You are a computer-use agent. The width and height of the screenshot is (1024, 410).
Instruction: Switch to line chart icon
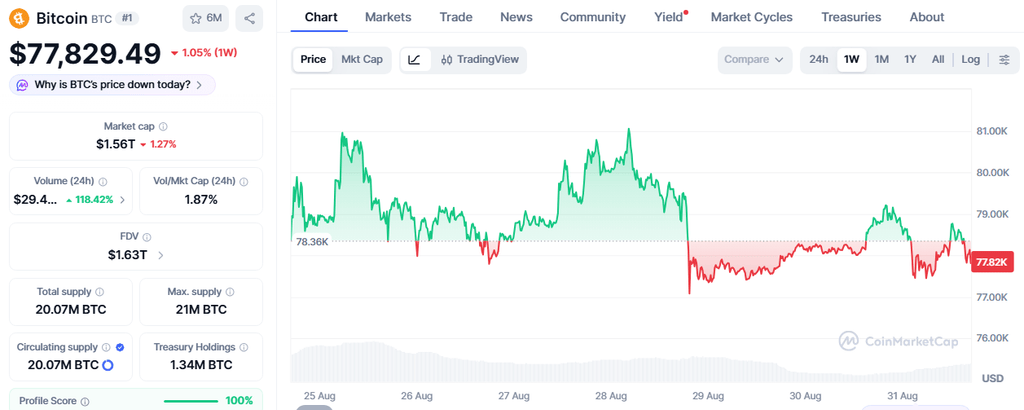point(414,60)
